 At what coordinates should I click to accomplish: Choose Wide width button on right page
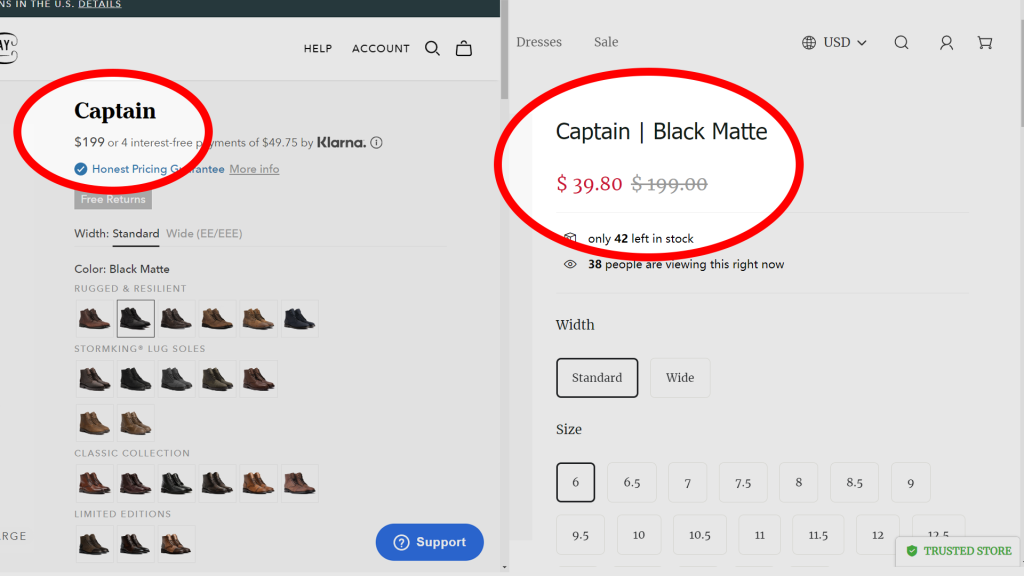[680, 377]
